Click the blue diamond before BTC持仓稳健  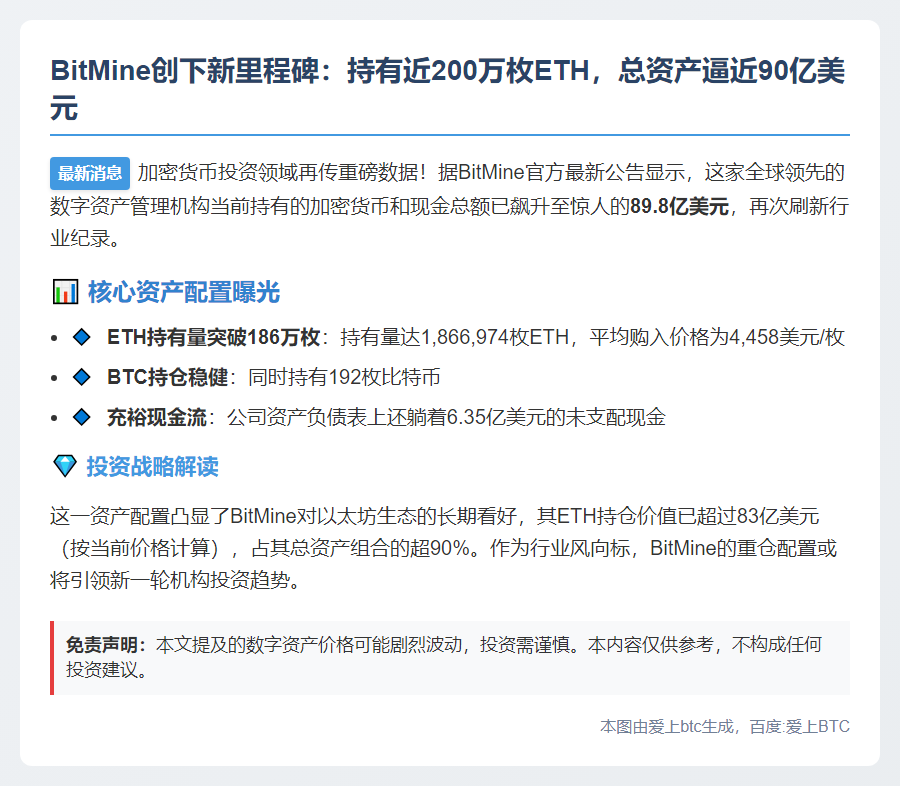click(82, 378)
